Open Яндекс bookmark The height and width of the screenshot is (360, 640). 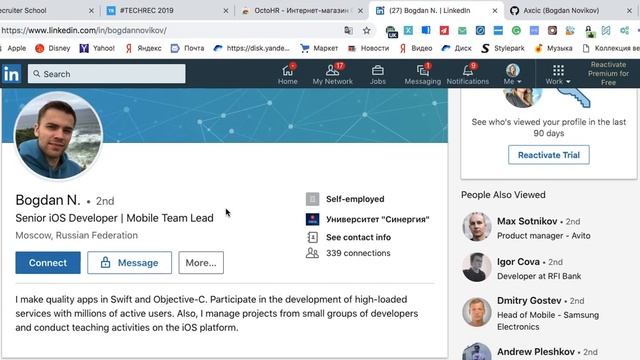(x=143, y=48)
